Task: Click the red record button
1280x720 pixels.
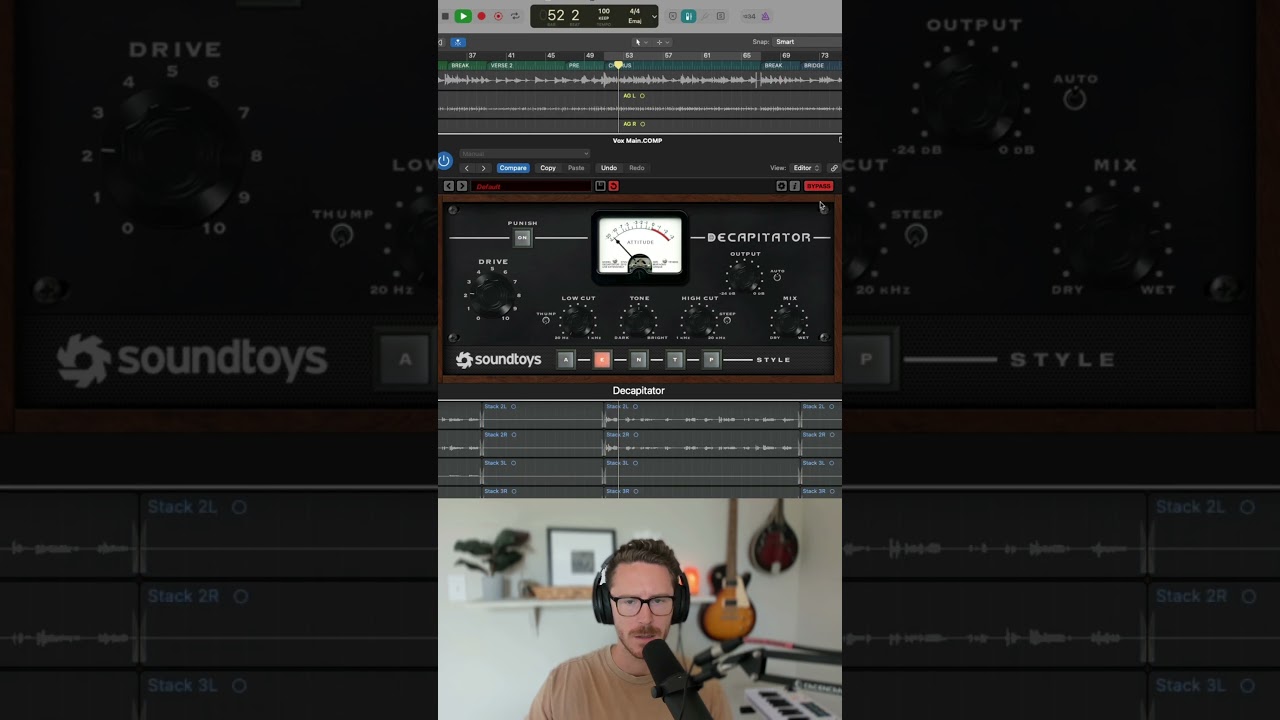Action: 481,16
